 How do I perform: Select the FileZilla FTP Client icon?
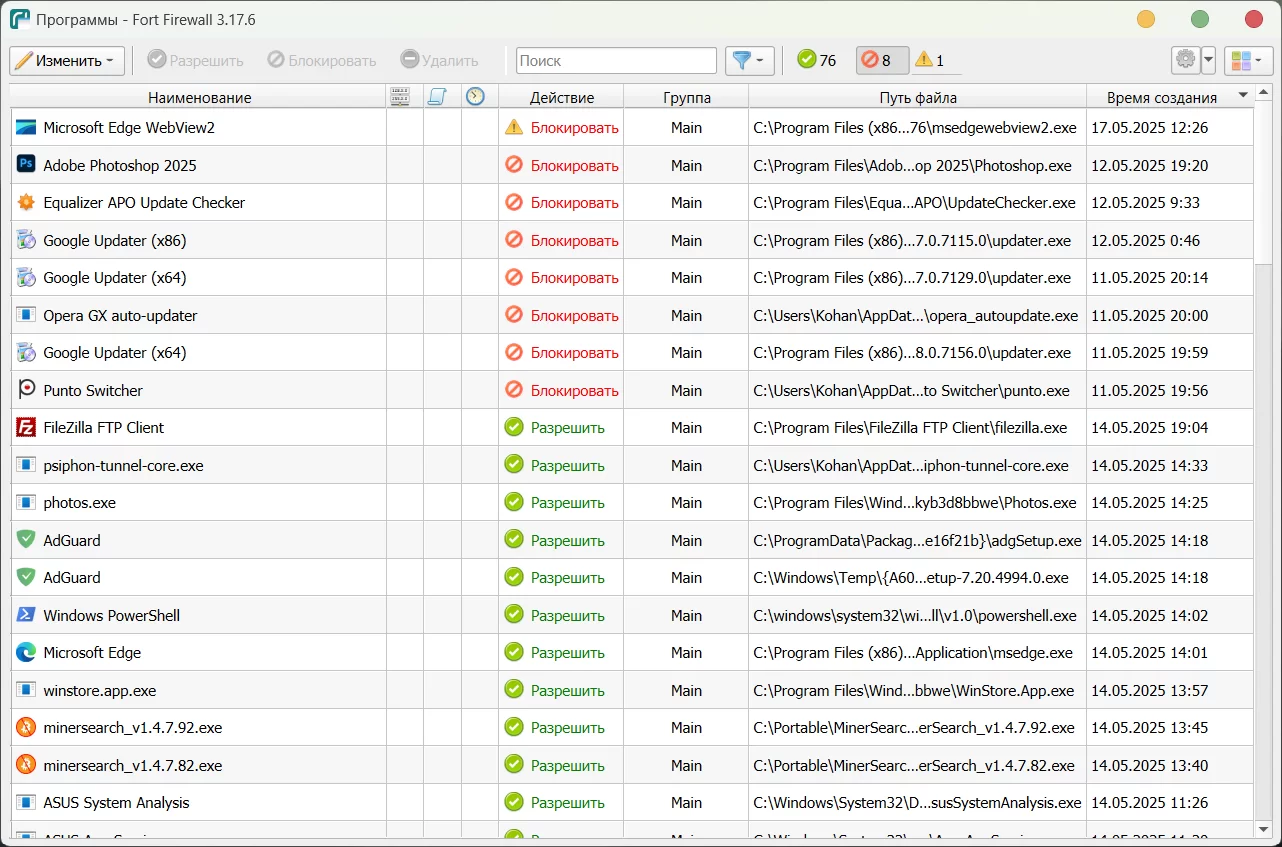26,427
